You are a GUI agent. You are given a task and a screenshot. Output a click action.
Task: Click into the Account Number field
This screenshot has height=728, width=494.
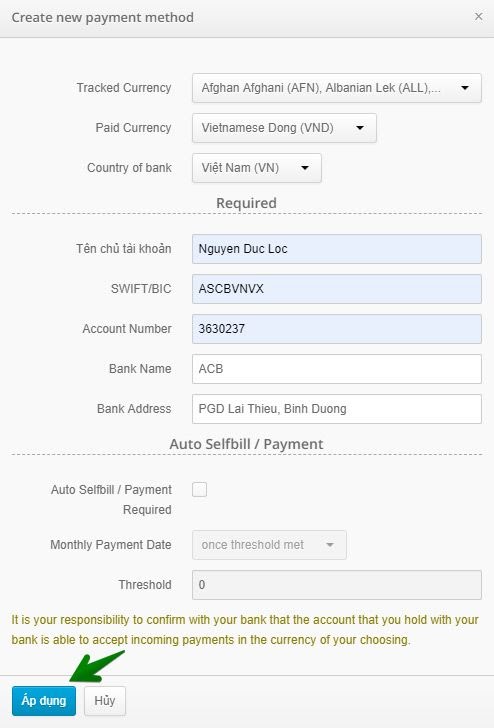(x=337, y=329)
